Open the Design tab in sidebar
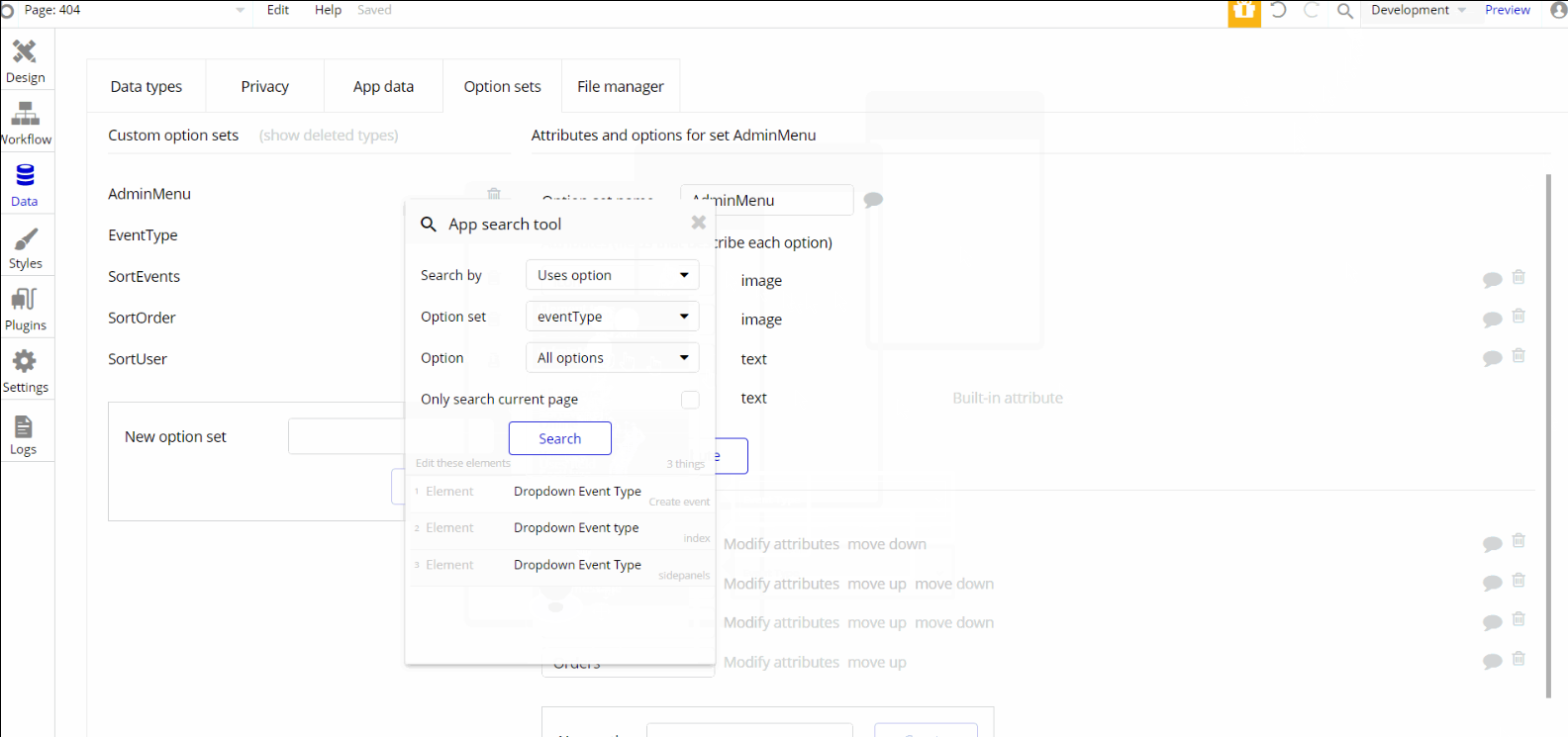1568x737 pixels. pyautogui.click(x=26, y=61)
